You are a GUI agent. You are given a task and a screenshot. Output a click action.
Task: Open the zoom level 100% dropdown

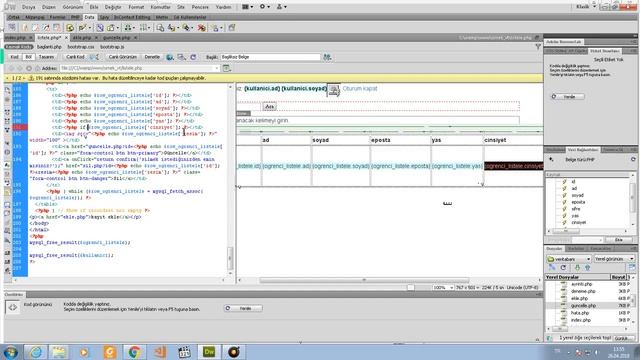(443, 288)
